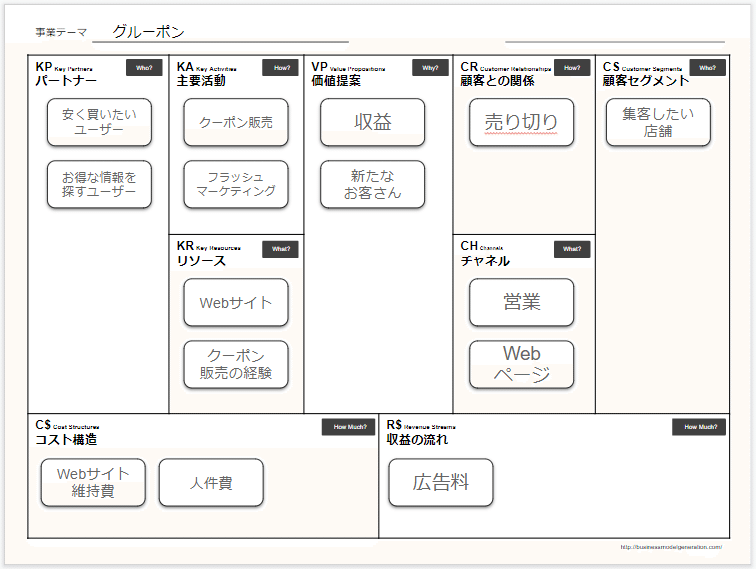Select the 営業 channel card
756x569 pixels.
521,302
